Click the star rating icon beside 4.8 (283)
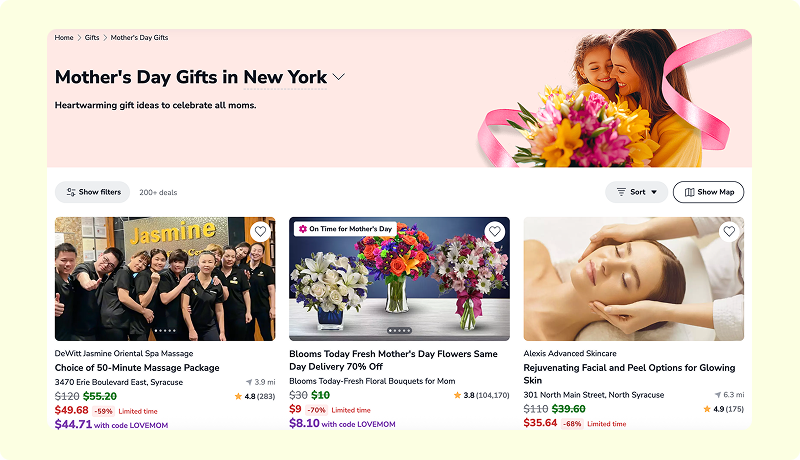Viewport: 800px width, 460px height. [238, 396]
